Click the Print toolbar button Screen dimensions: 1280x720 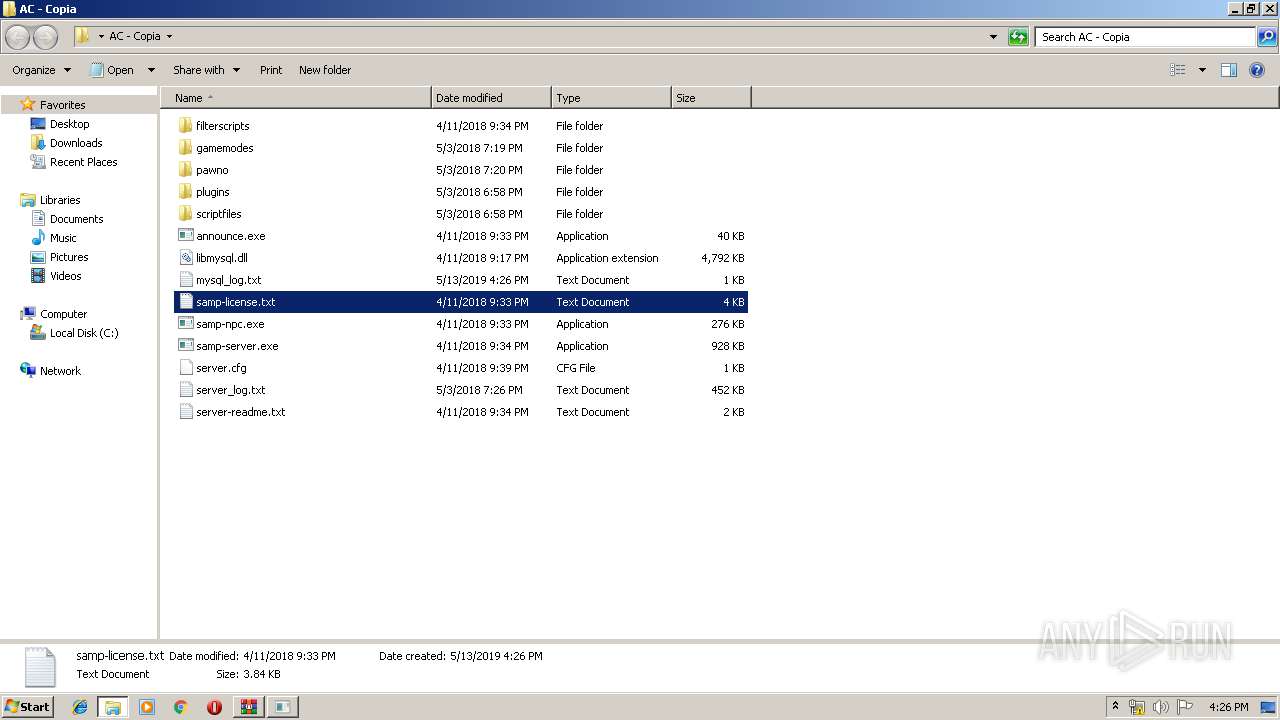coord(271,70)
